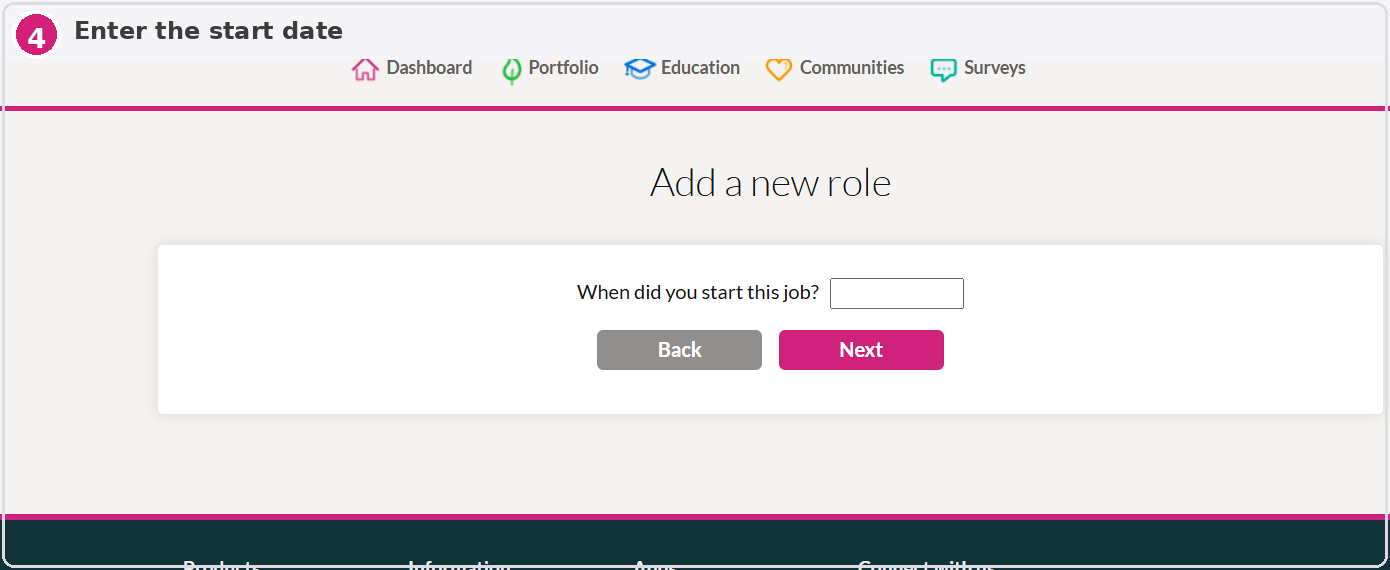1390x570 pixels.
Task: Focus the job start date field
Action: pos(897,294)
